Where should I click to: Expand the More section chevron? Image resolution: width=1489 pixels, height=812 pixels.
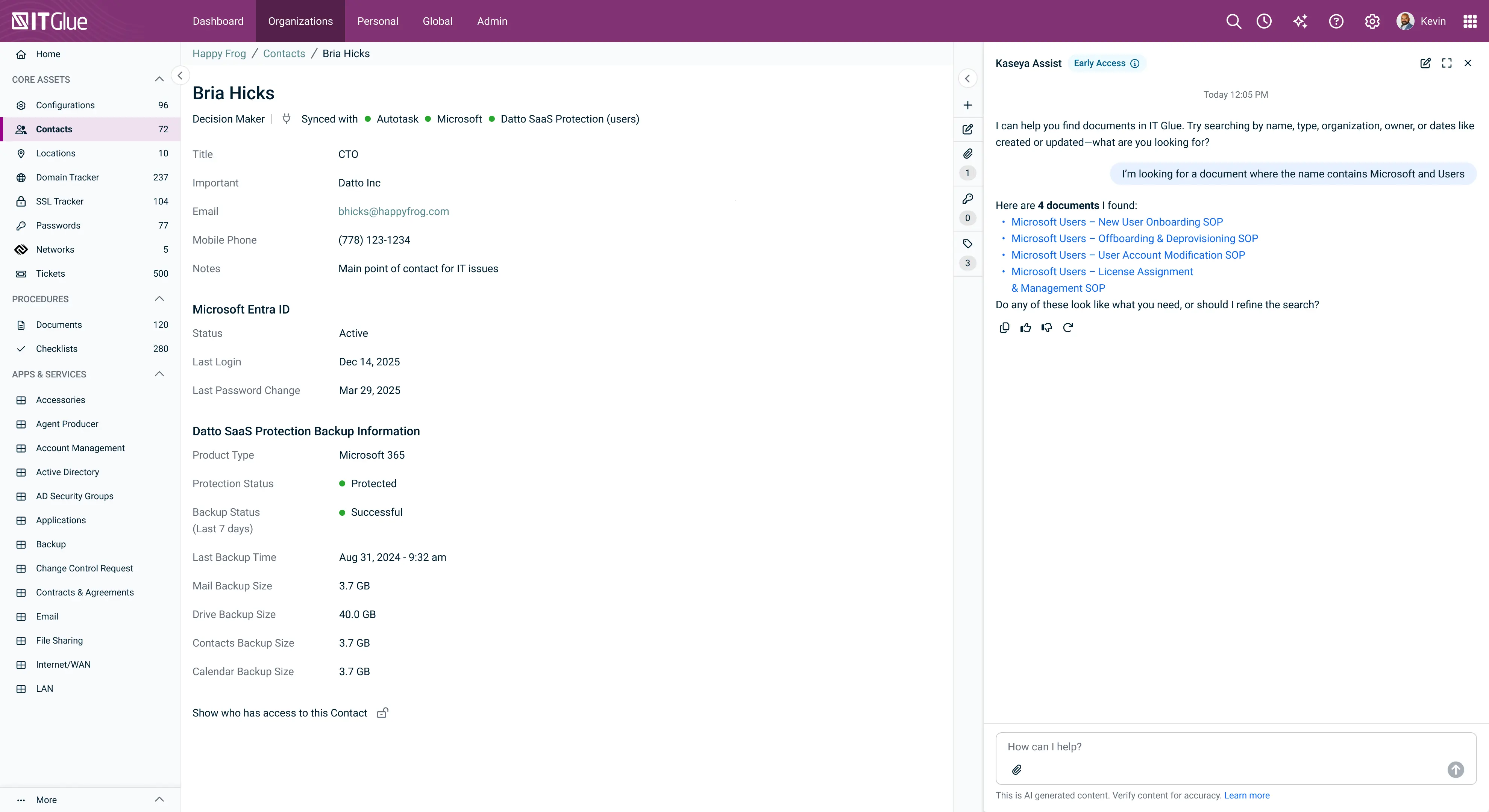pos(159,800)
